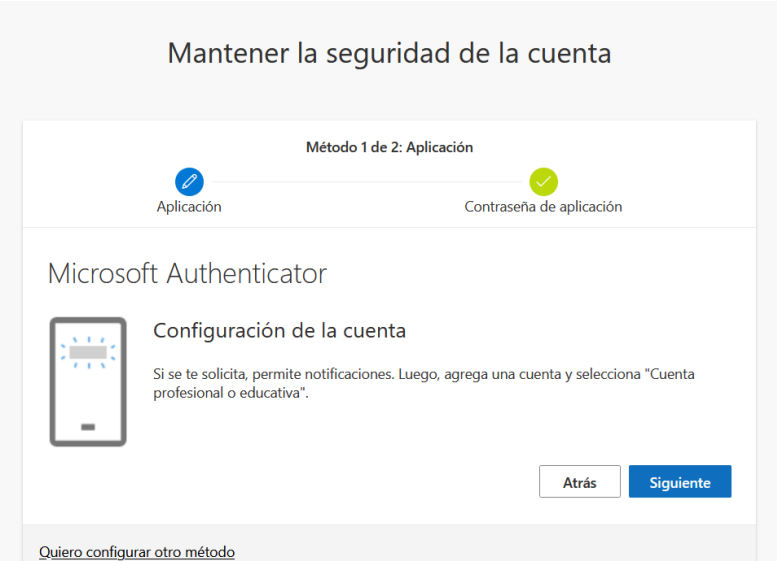Click the notifications instruction paragraph

(424, 383)
